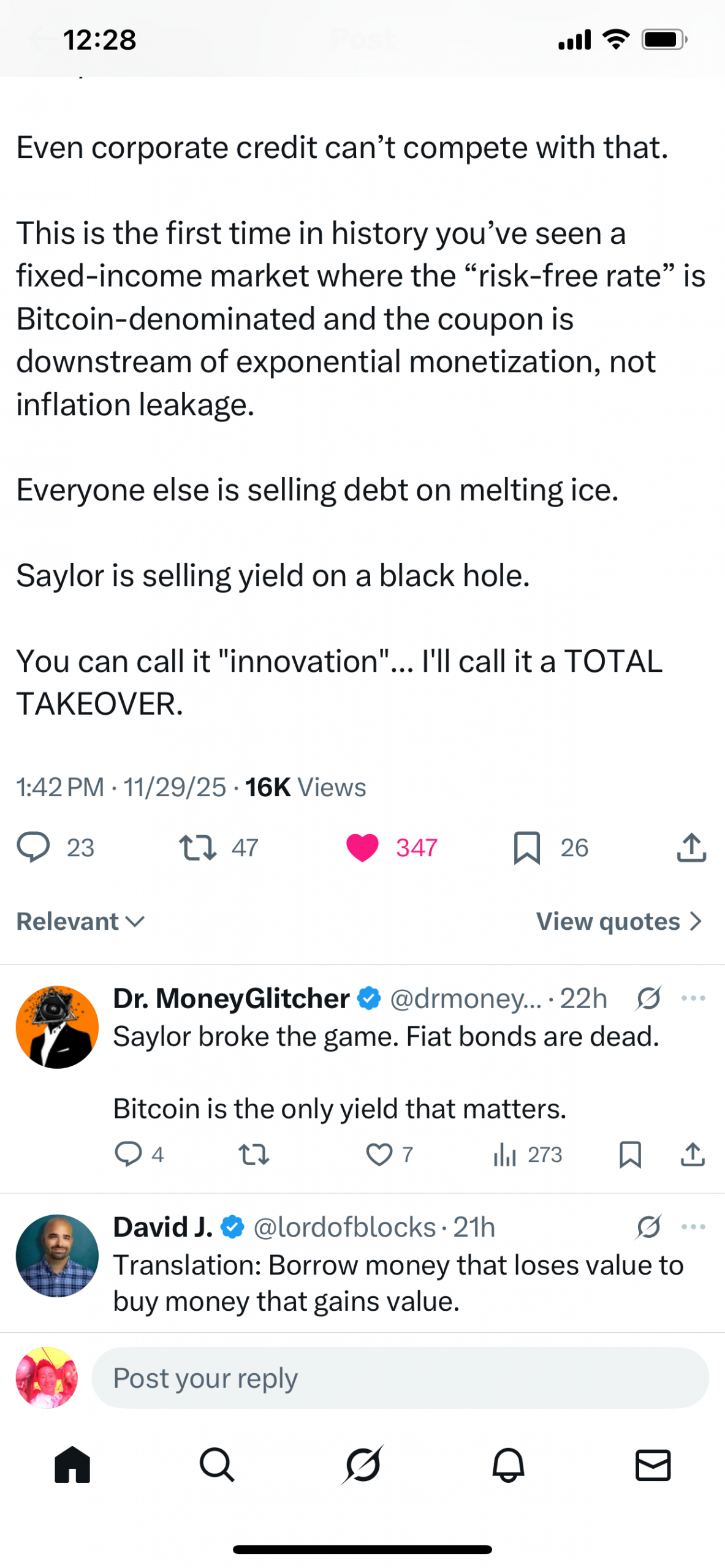Bookmark Dr. MoneyGlitcher's reply
Image resolution: width=725 pixels, height=1568 pixels.
point(630,1154)
